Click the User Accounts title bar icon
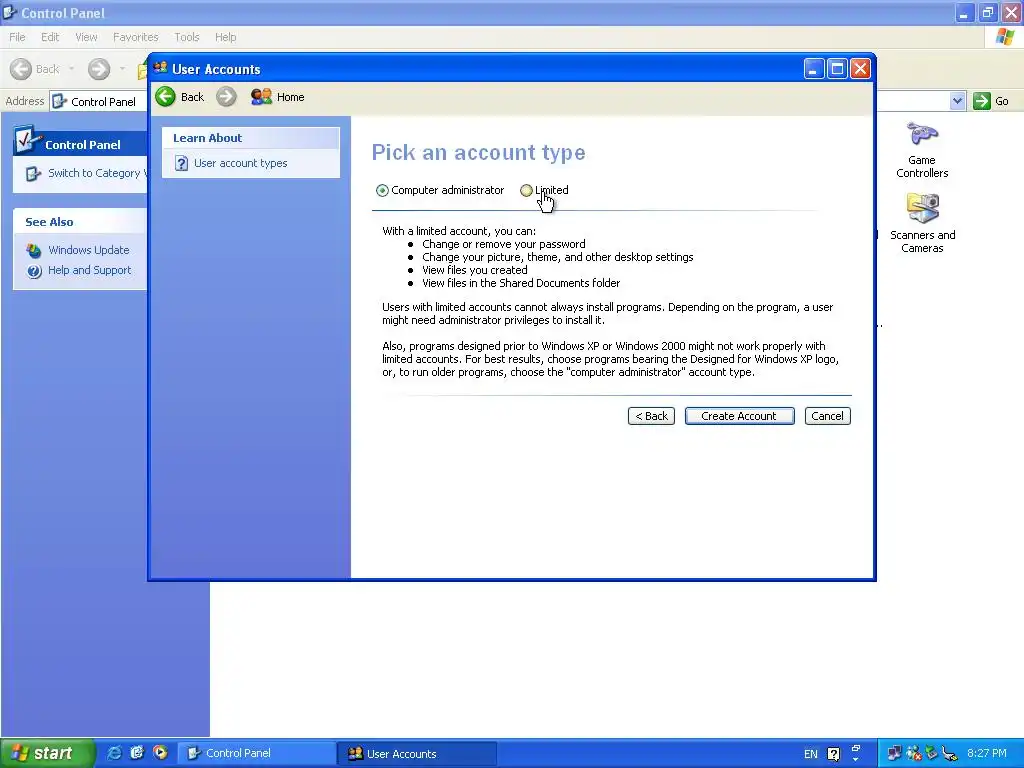Screen dimensions: 1024x768 click(161, 68)
